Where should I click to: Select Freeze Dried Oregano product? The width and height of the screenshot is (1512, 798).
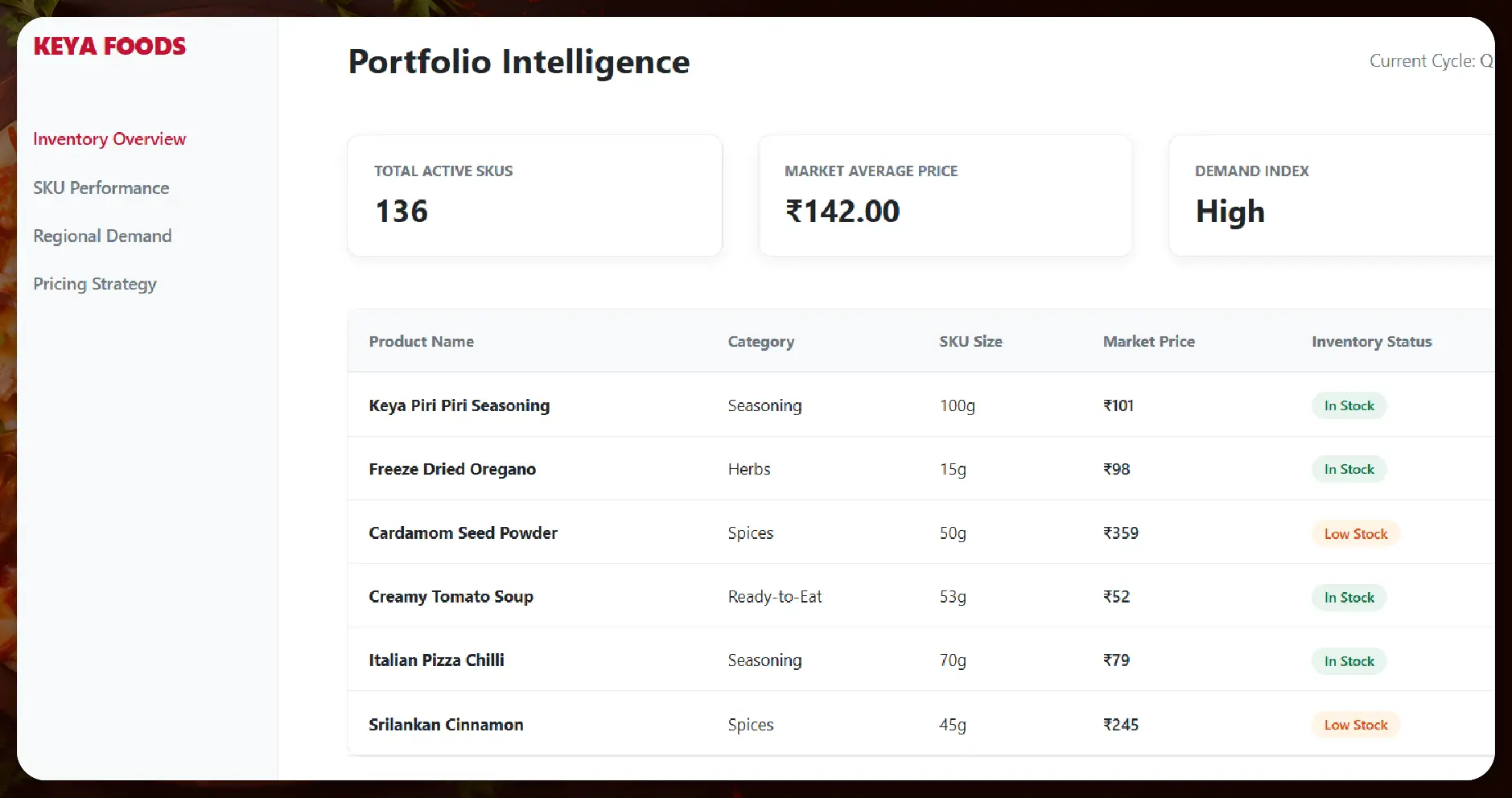click(x=452, y=469)
